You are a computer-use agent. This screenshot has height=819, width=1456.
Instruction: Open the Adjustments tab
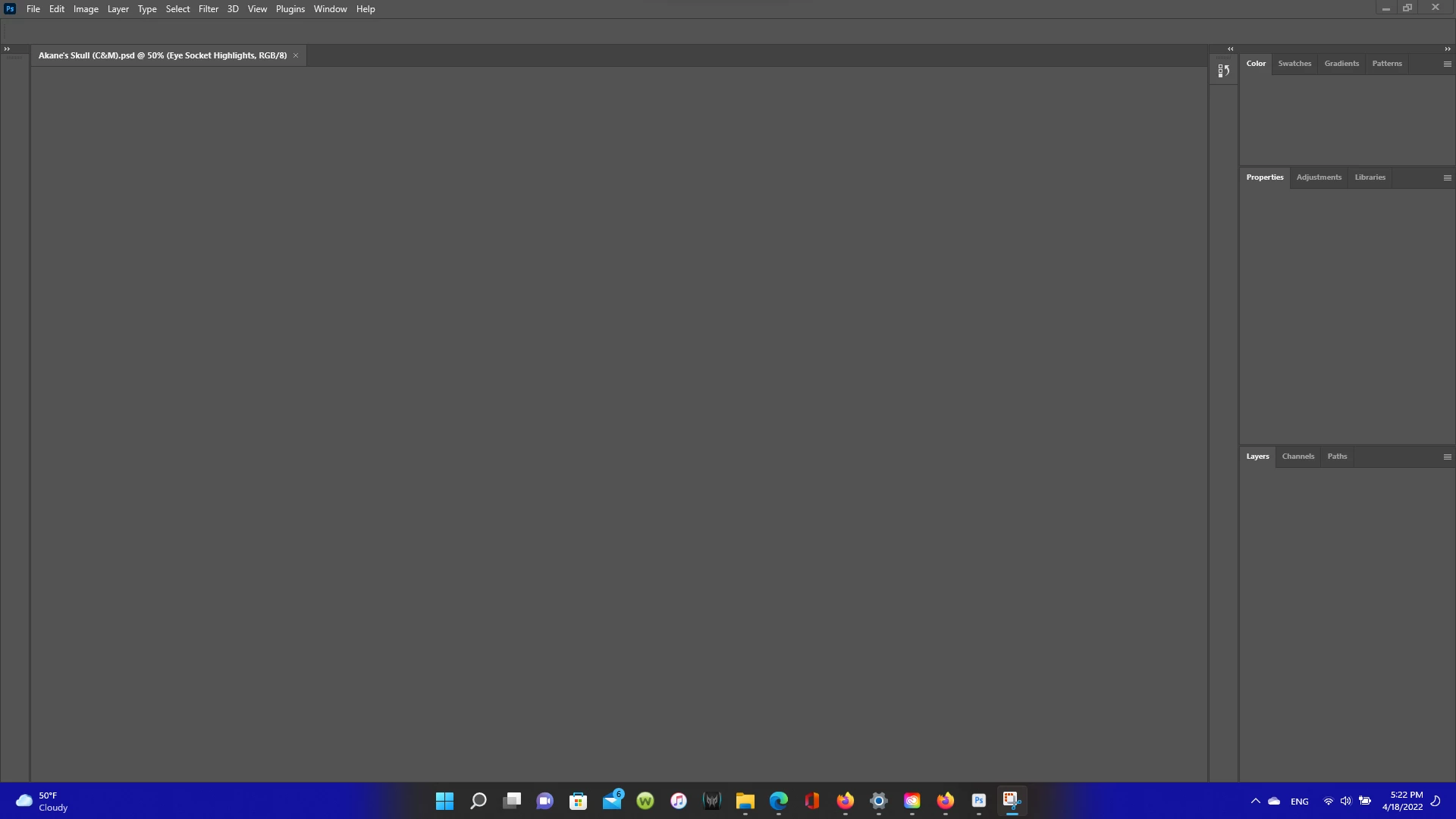pos(1319,177)
